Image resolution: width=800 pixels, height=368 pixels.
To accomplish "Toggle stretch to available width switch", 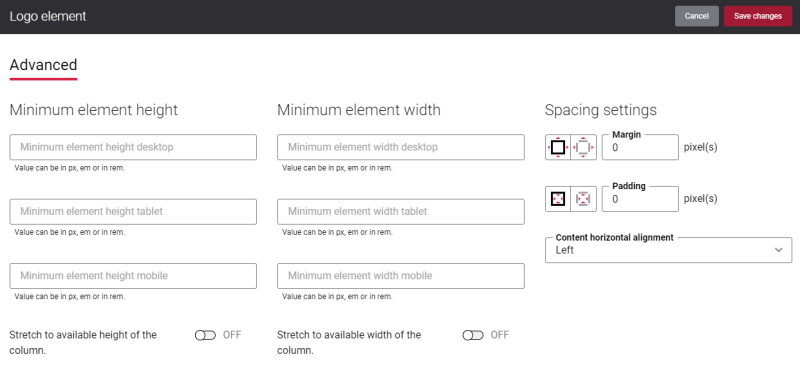I will click(473, 335).
